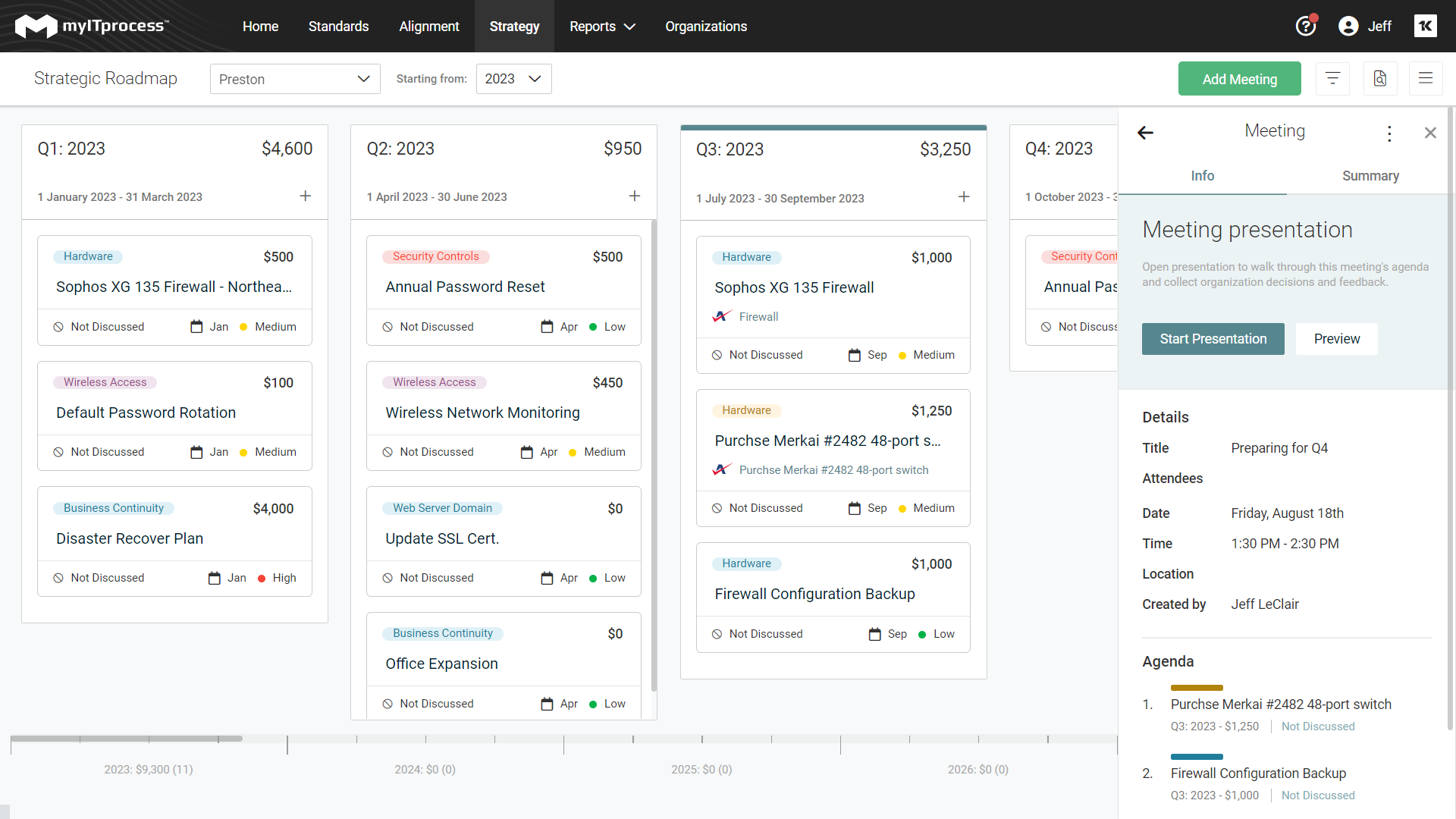Click Start Presentation
This screenshot has height=819, width=1456.
click(1213, 339)
